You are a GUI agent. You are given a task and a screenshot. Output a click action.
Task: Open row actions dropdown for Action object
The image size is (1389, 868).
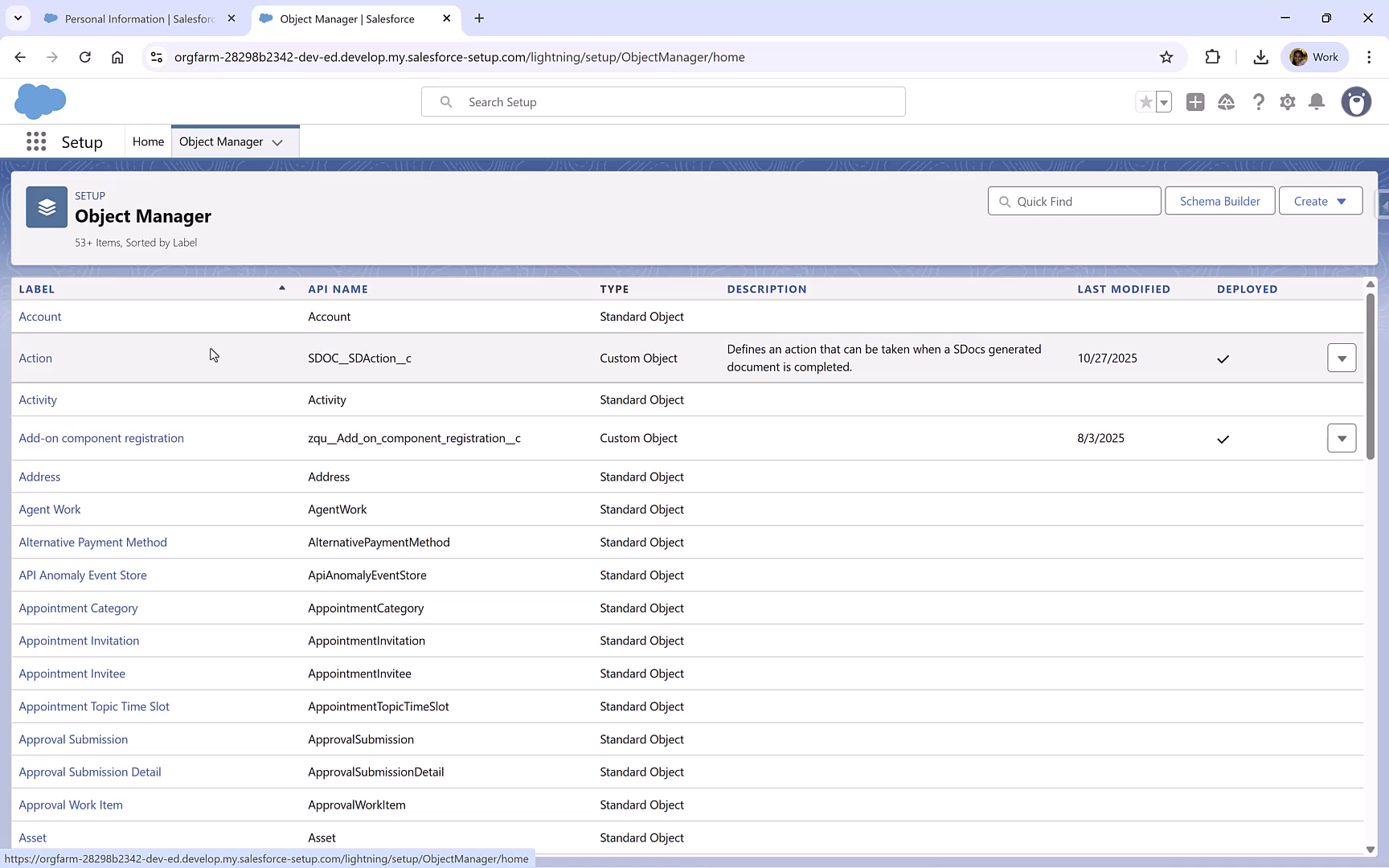[1342, 358]
